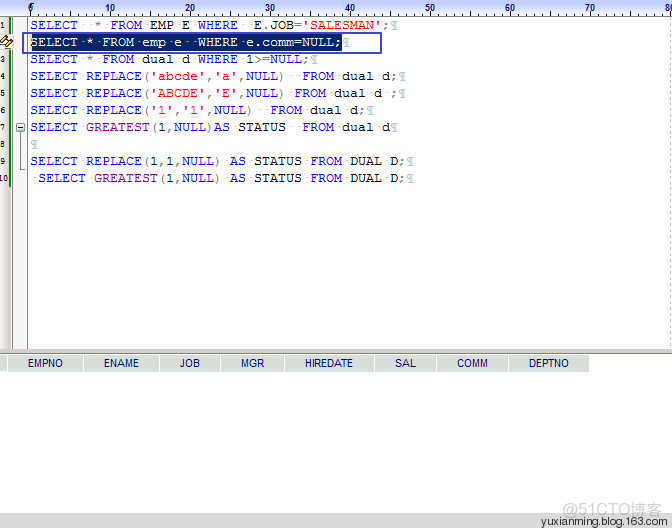Click REPLACE keyword on line 6
Viewport: 672px width, 528px height.
click(x=114, y=110)
